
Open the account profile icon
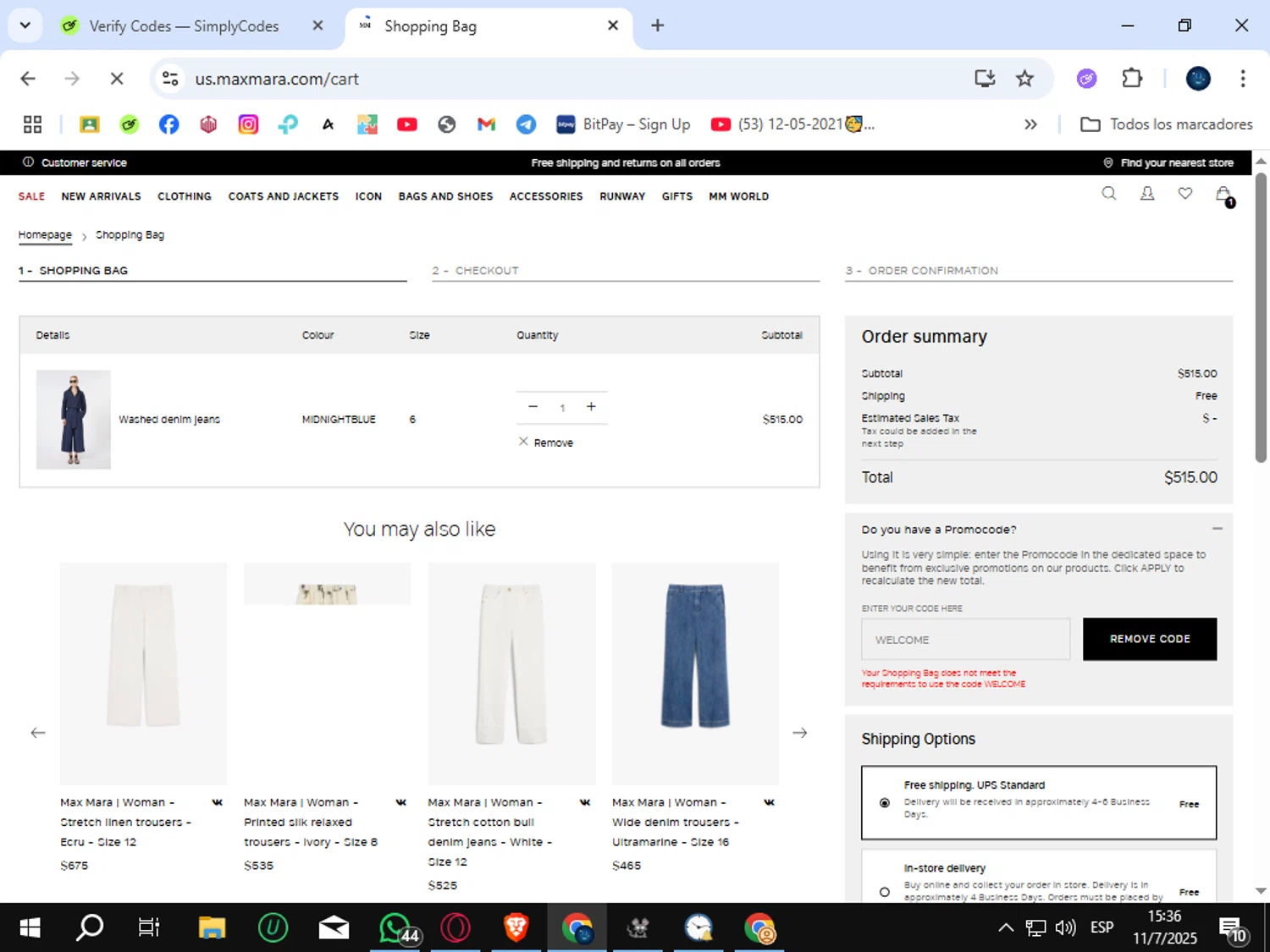[x=1147, y=194]
